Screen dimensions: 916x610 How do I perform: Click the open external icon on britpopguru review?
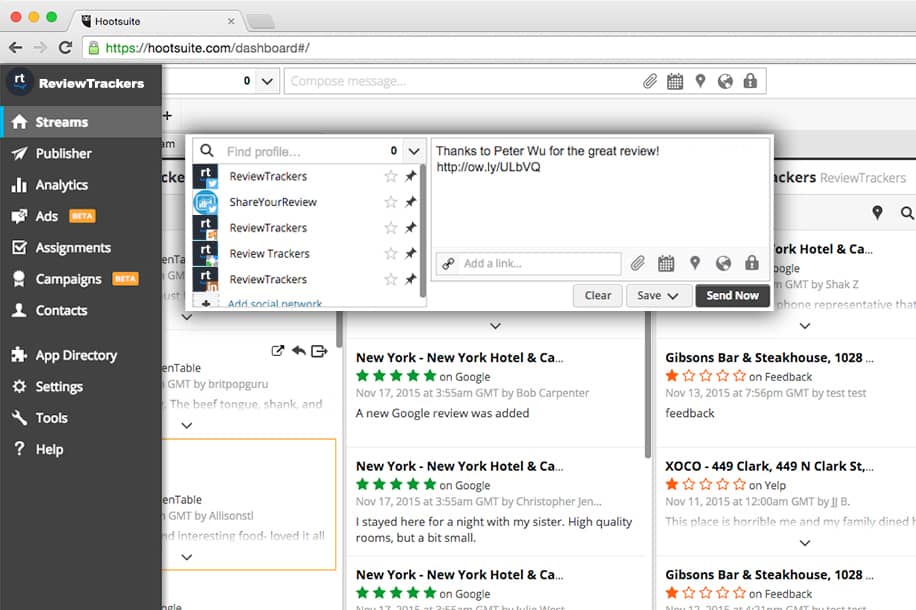pyautogui.click(x=278, y=351)
